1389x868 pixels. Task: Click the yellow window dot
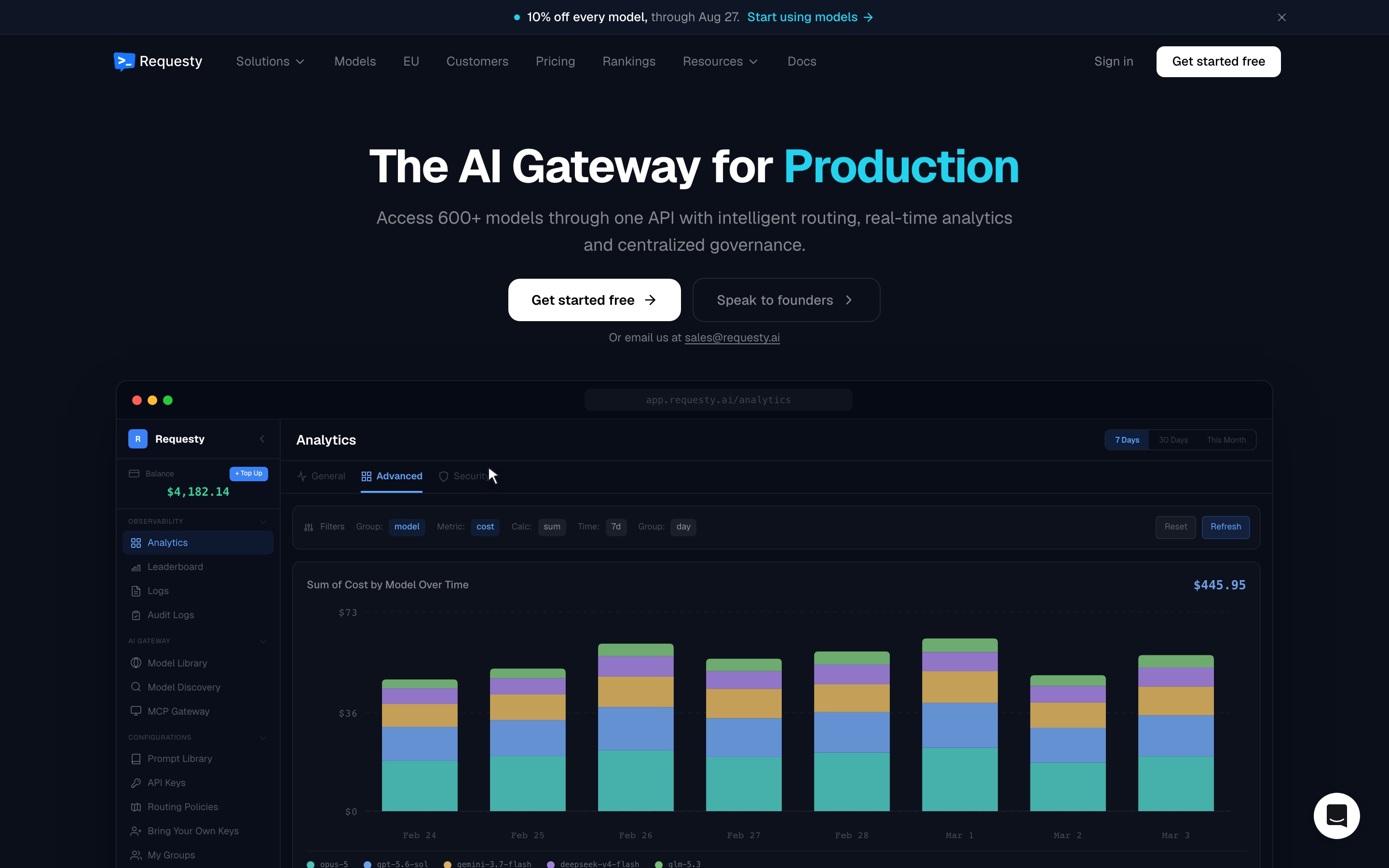(152, 400)
